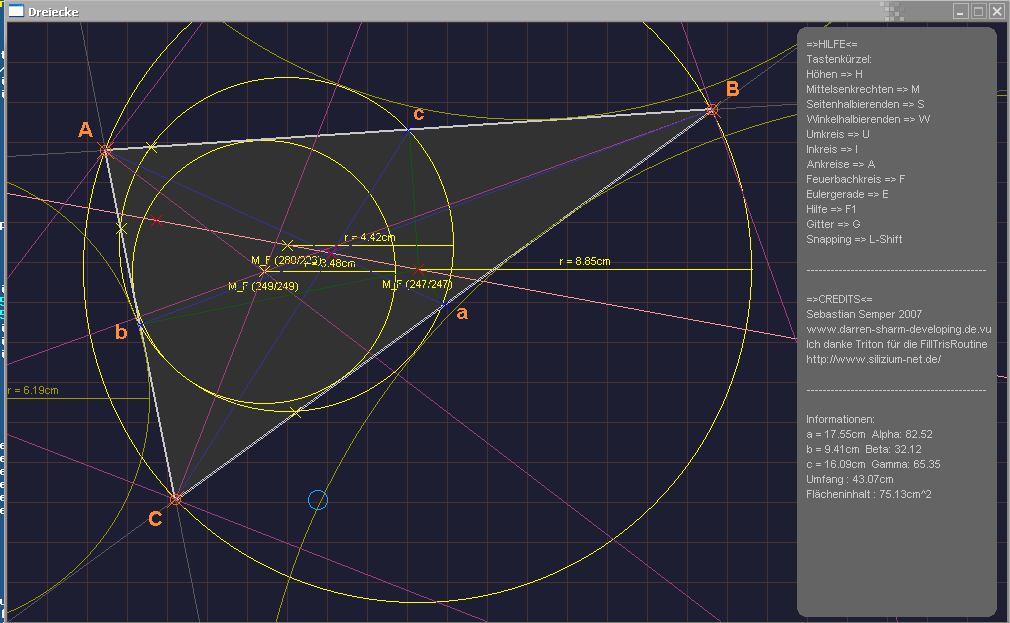Viewport: 1010px width, 623px height.
Task: Click the 'M_F (247/247)' center label
Action: (417, 284)
